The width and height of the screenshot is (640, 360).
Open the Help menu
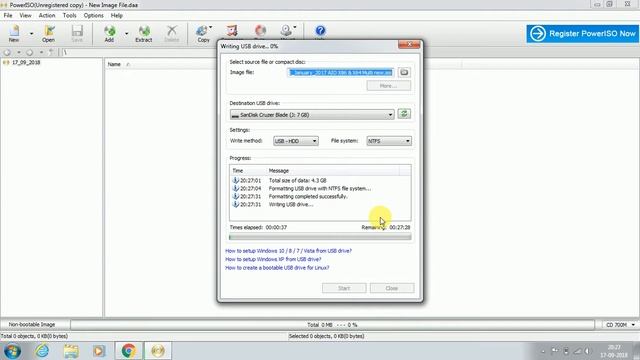pyautogui.click(x=117, y=16)
